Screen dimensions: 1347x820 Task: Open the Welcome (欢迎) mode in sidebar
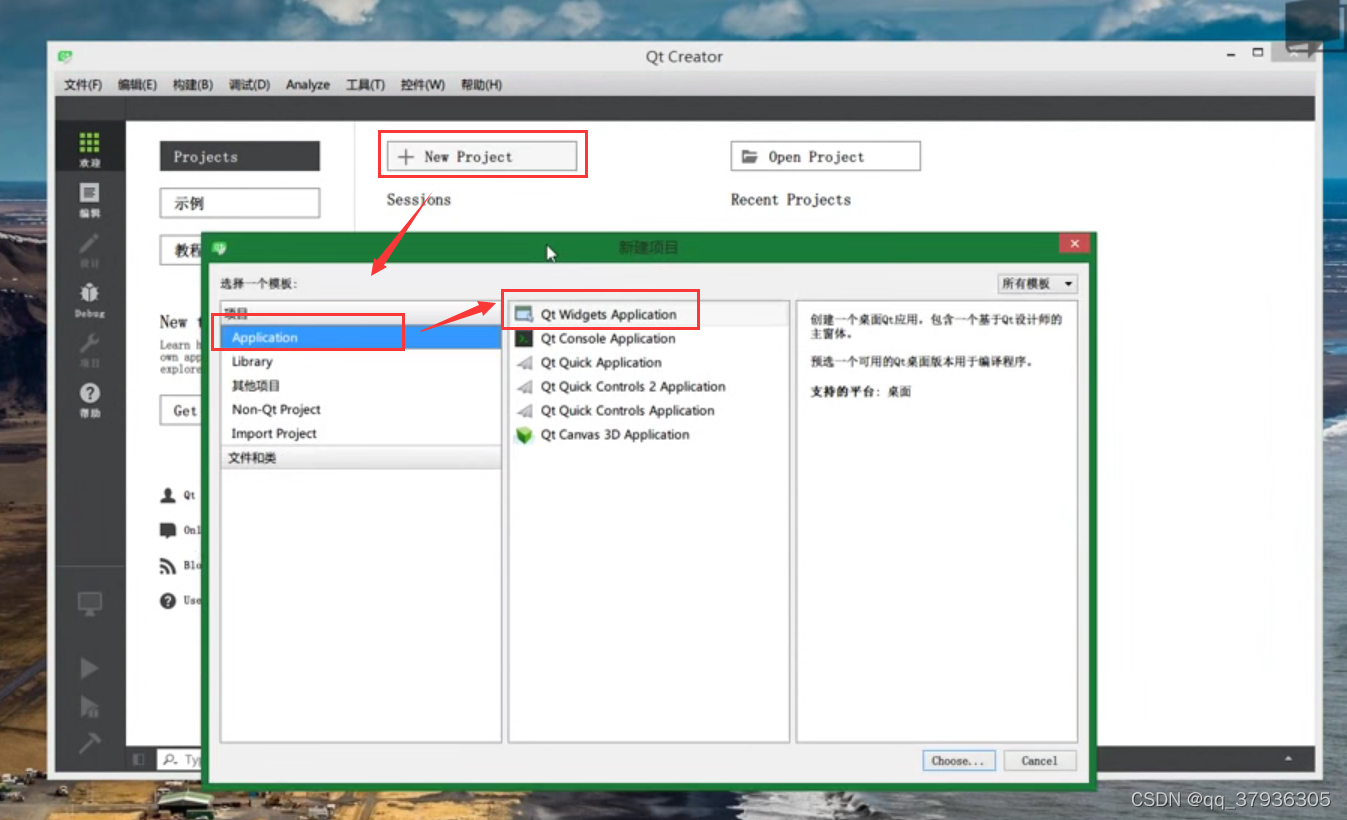(89, 149)
